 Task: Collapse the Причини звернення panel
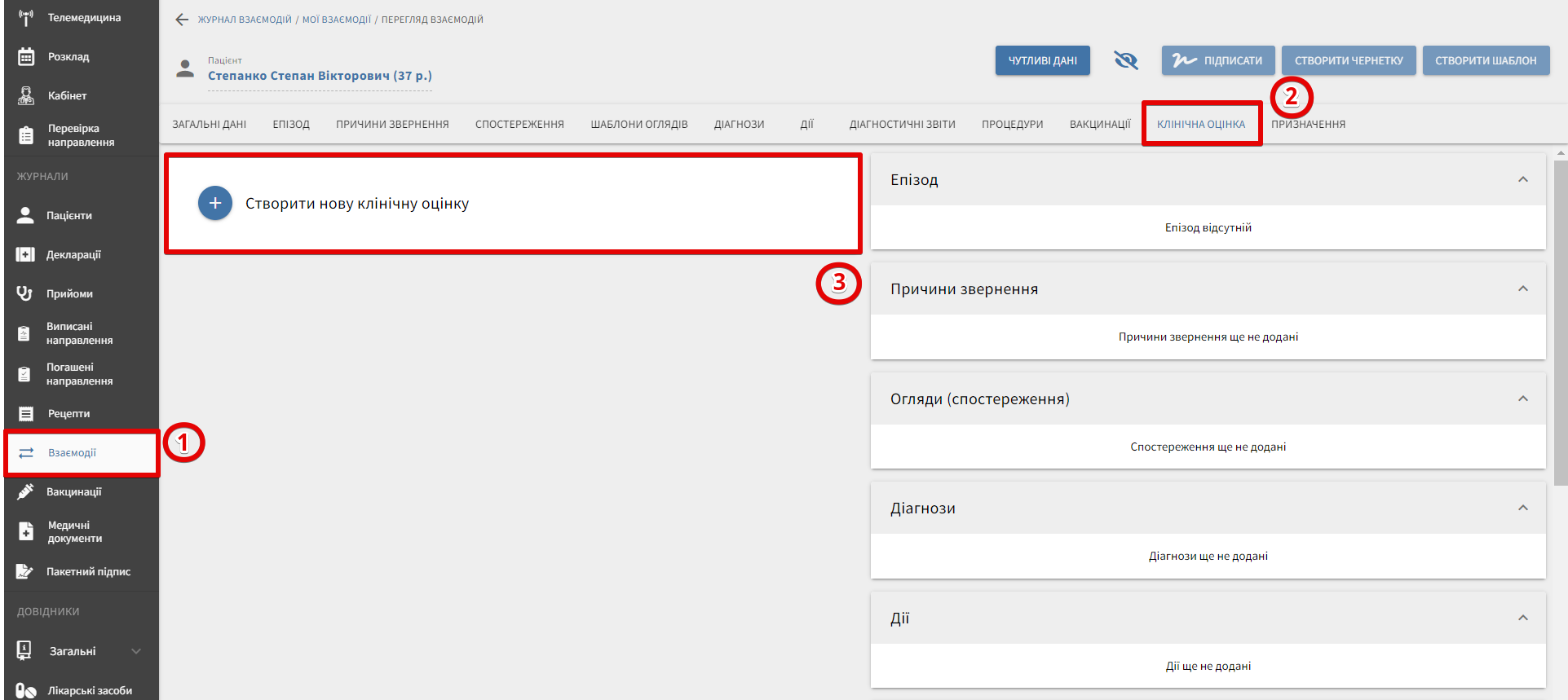click(x=1522, y=288)
